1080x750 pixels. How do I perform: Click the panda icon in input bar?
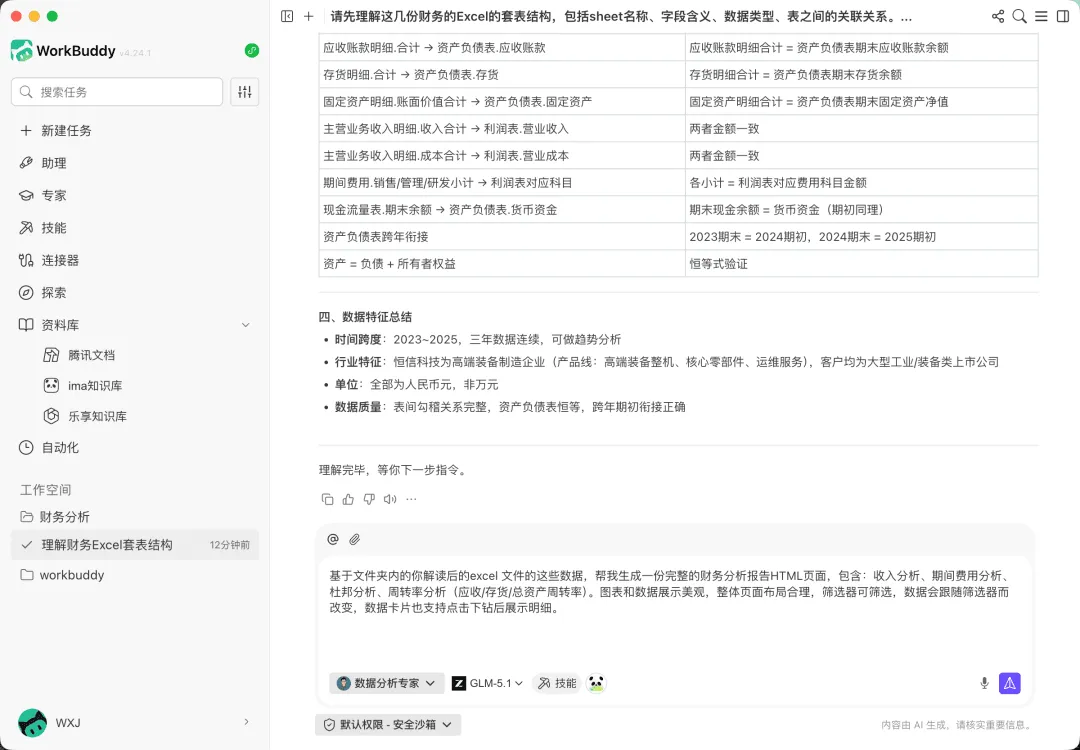pos(596,683)
